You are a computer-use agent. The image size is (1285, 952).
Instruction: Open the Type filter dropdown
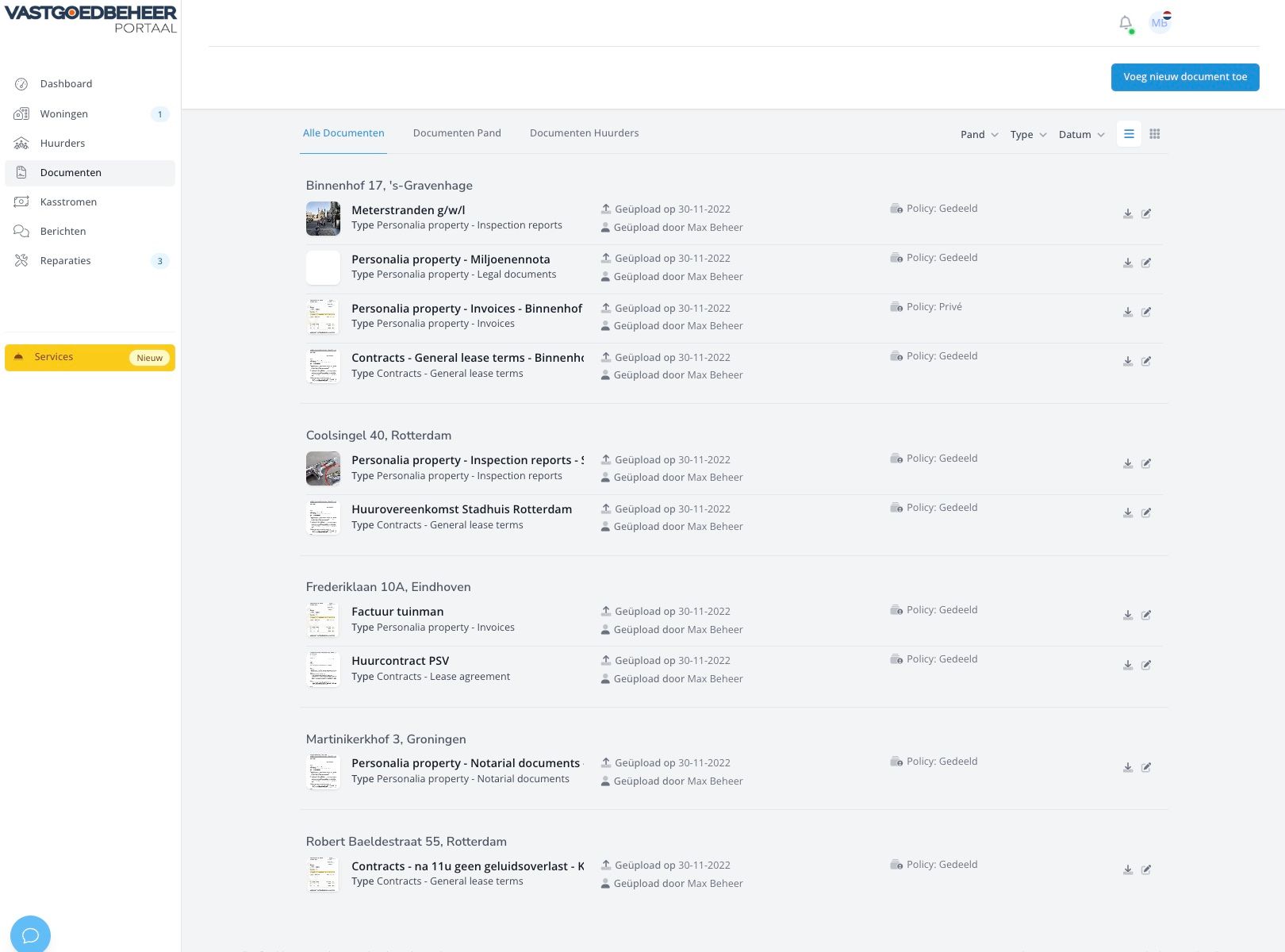pos(1028,135)
